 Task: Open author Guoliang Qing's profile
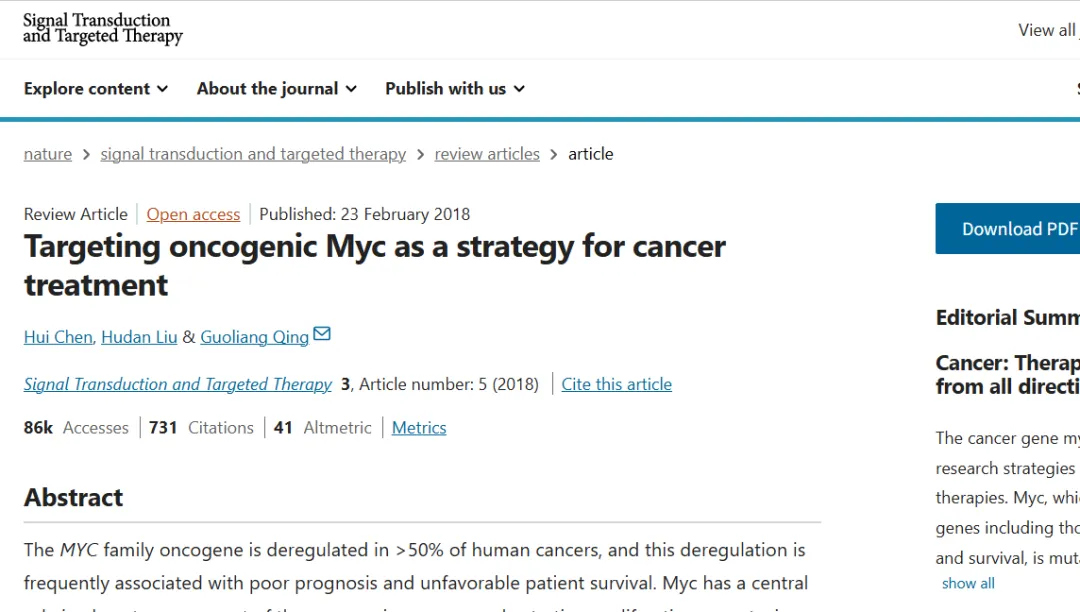[254, 337]
